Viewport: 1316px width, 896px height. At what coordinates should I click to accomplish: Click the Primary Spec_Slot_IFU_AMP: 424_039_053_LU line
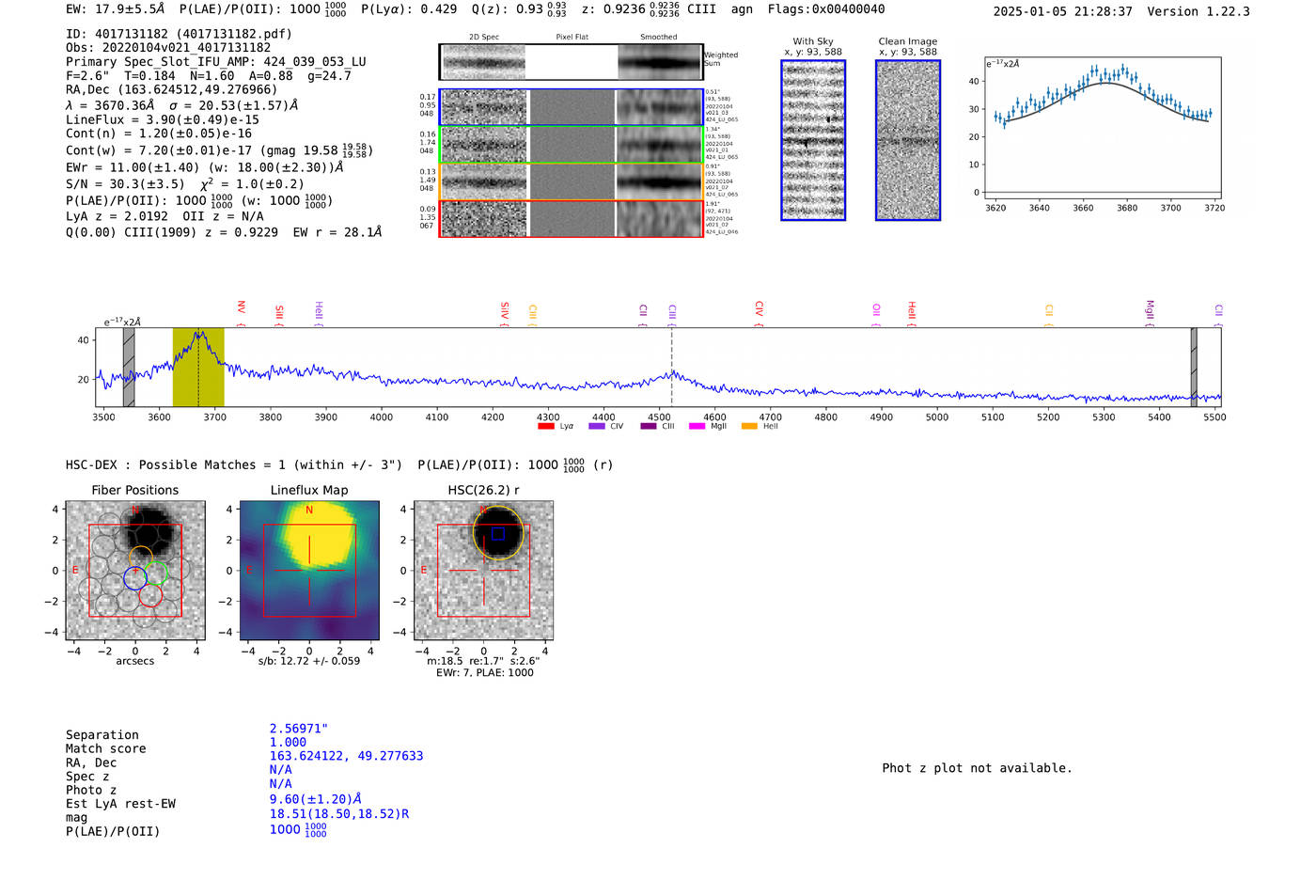(x=216, y=62)
